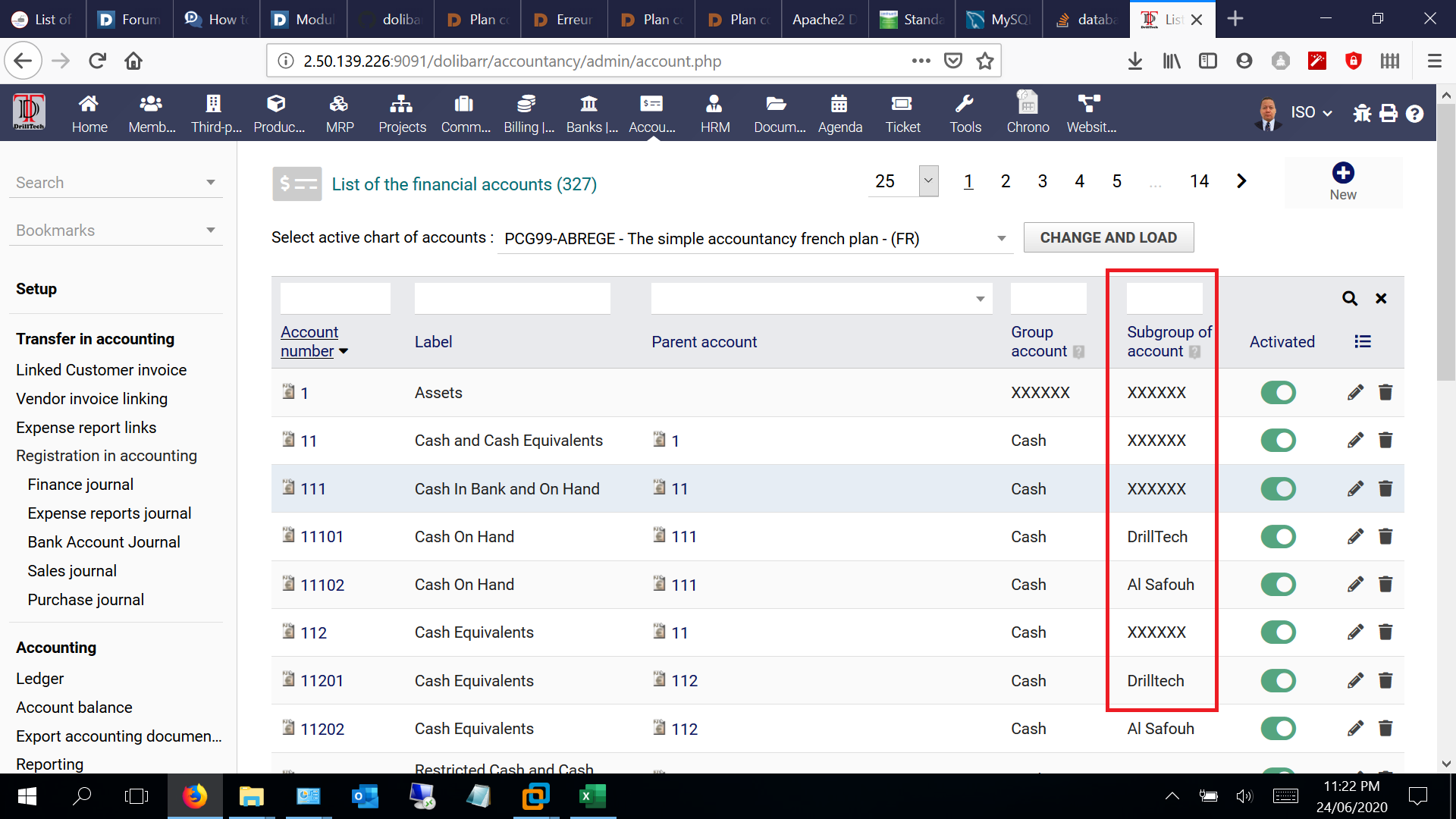The width and height of the screenshot is (1456, 819).
Task: Open the Sales journal sidebar item
Action: pos(72,571)
